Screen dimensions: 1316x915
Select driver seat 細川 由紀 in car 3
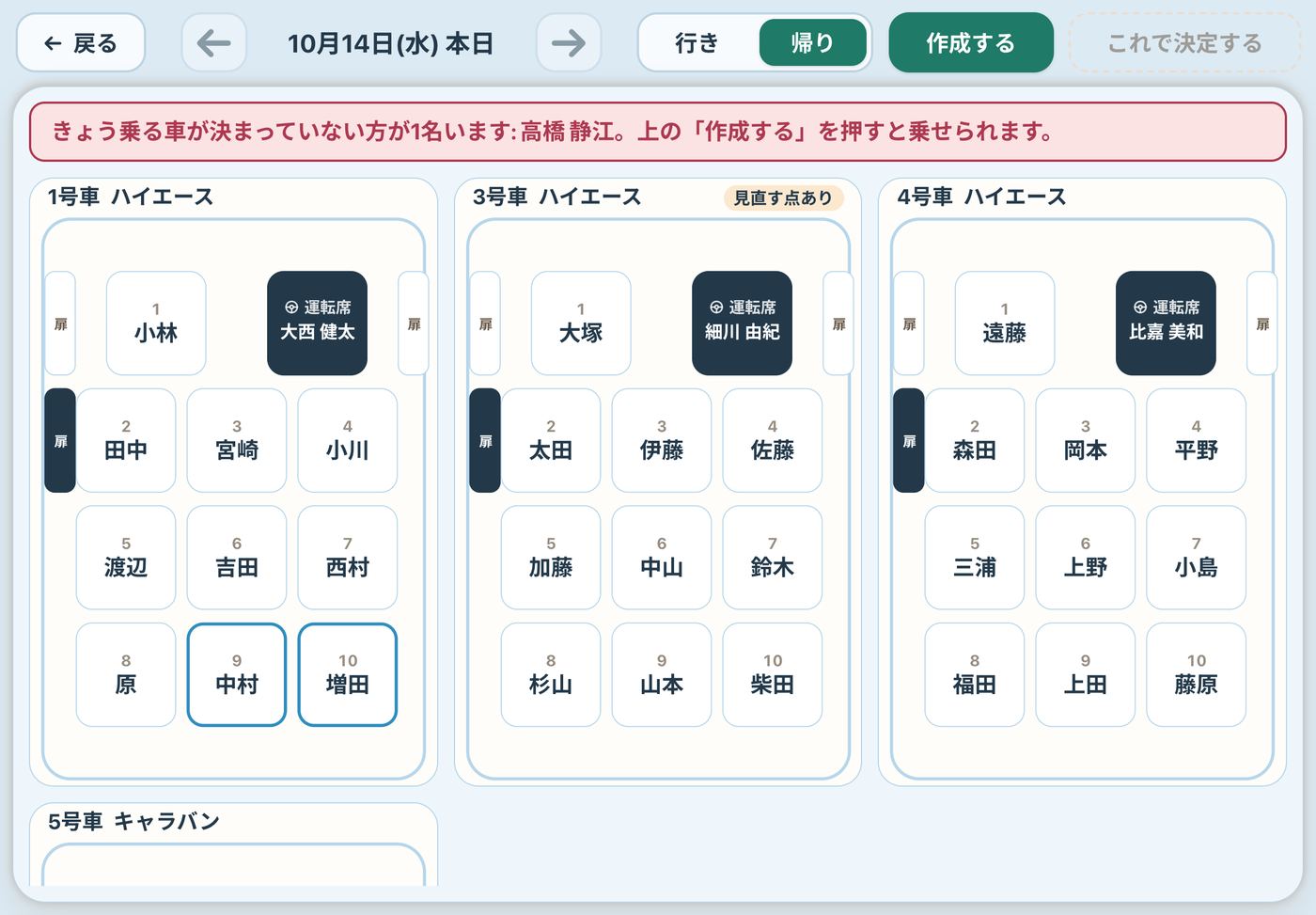pyautogui.click(x=743, y=323)
